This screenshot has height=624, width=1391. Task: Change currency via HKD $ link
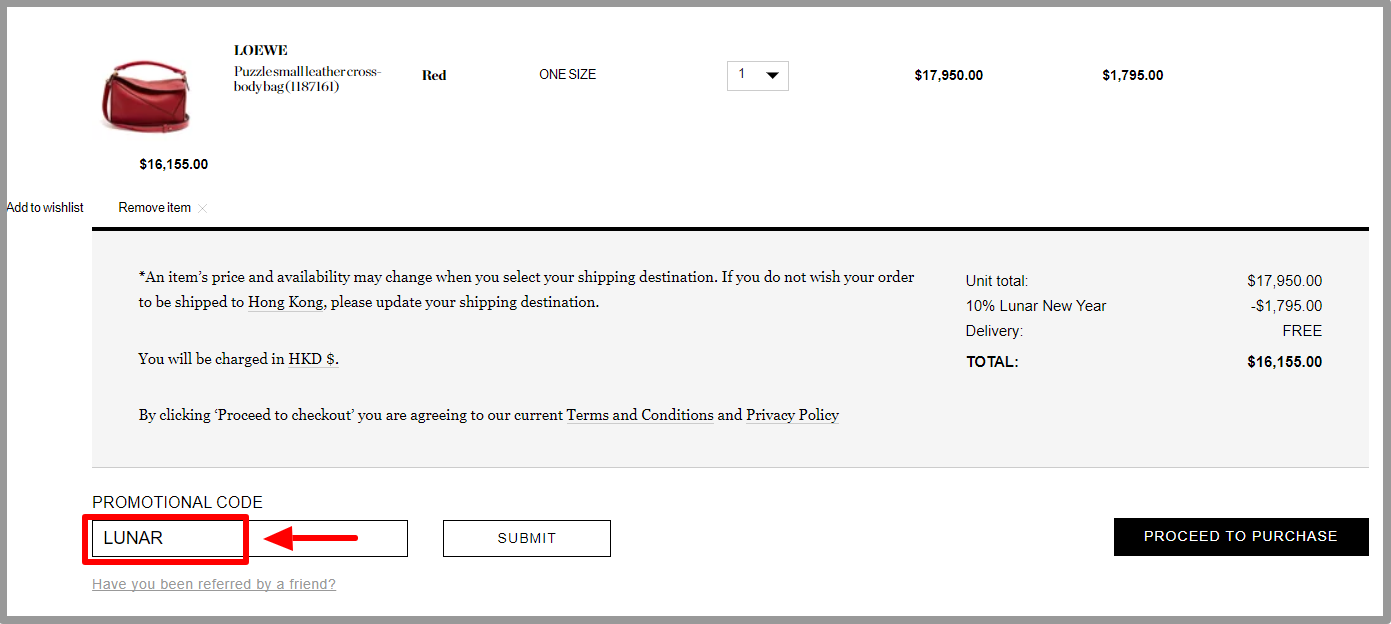coord(313,358)
